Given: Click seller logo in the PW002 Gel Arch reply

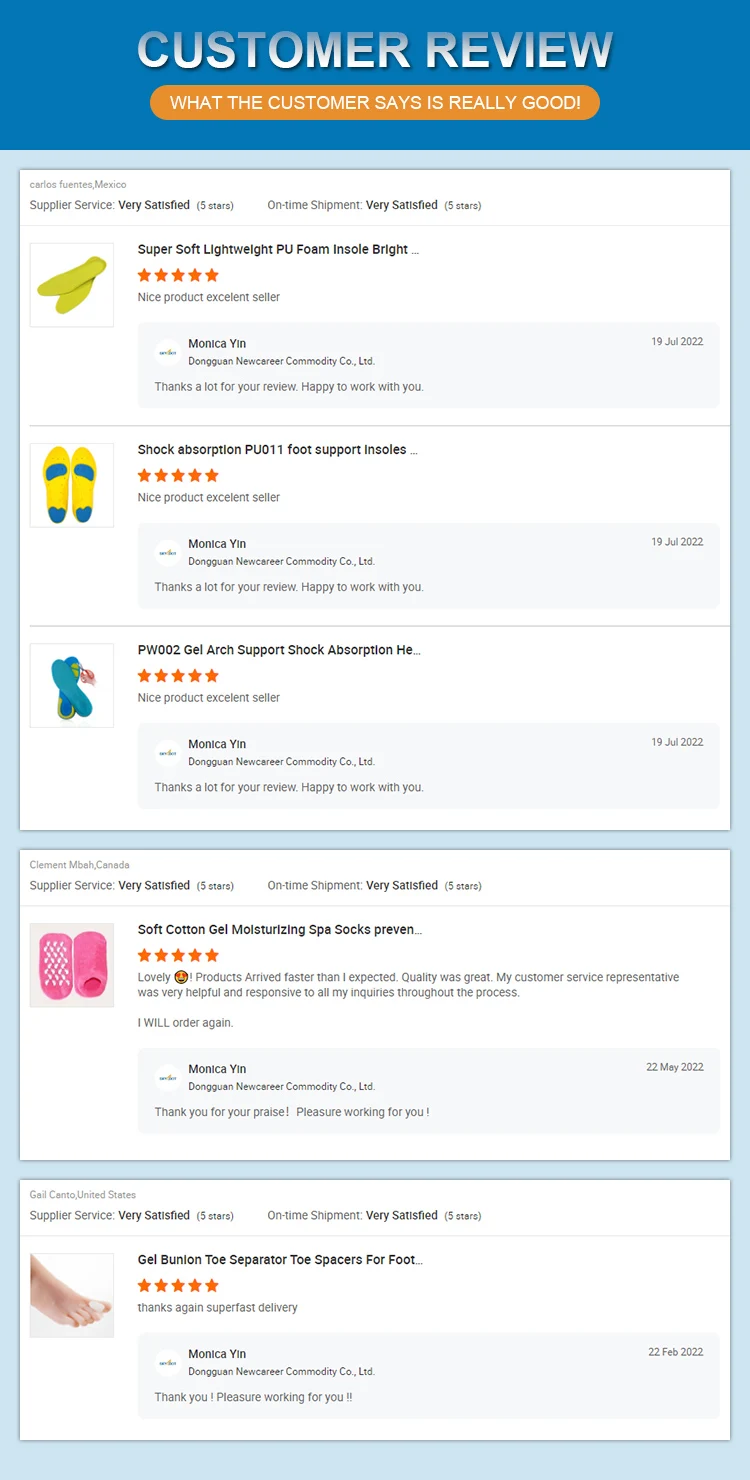Looking at the screenshot, I should point(167,752).
